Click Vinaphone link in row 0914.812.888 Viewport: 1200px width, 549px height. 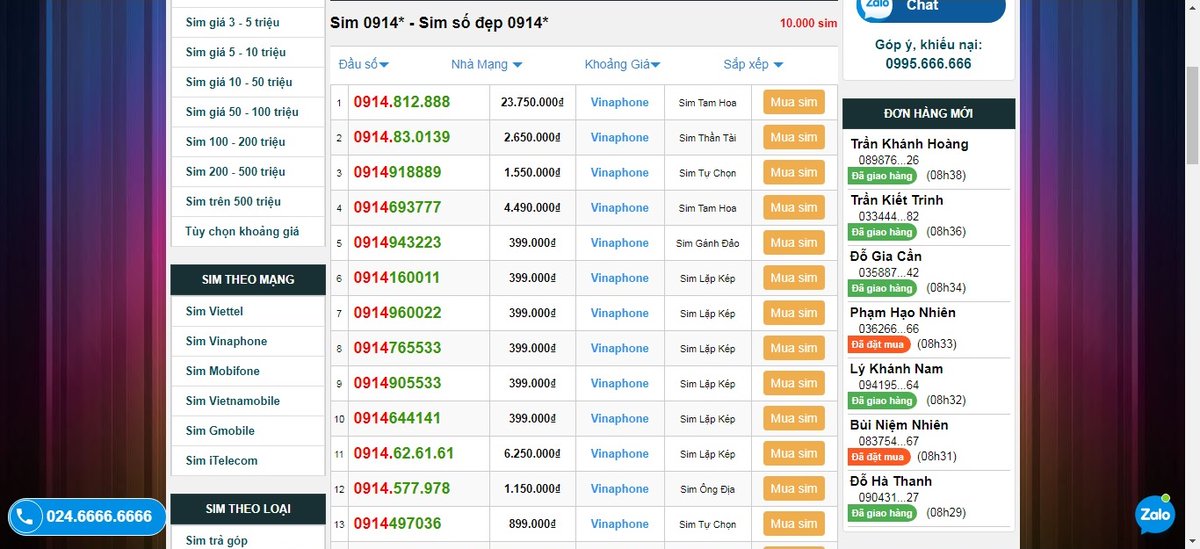(x=619, y=102)
